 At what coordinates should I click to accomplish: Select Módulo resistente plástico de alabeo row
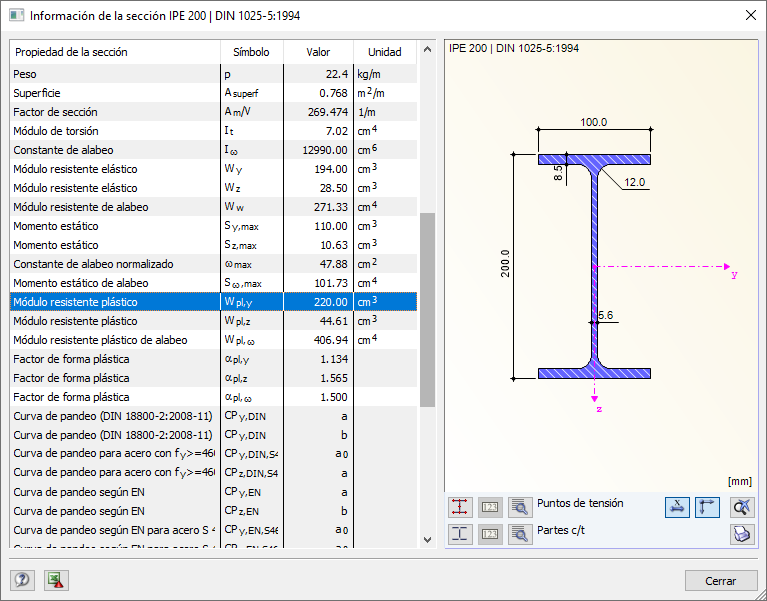point(213,340)
